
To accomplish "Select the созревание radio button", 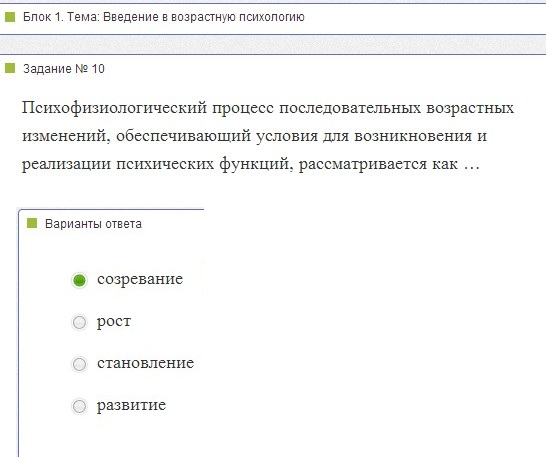I will point(79,280).
